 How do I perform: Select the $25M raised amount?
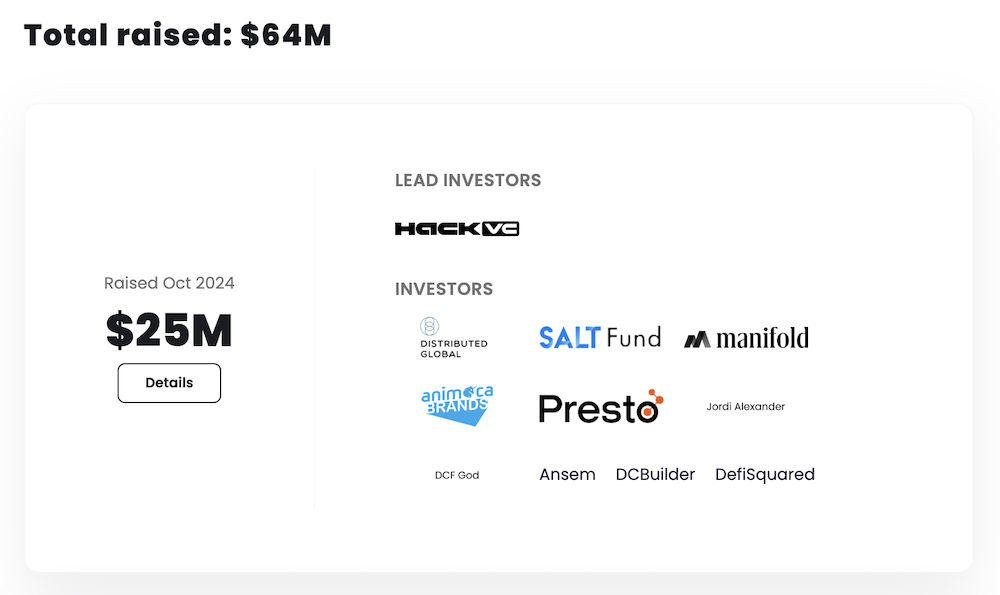click(x=168, y=330)
